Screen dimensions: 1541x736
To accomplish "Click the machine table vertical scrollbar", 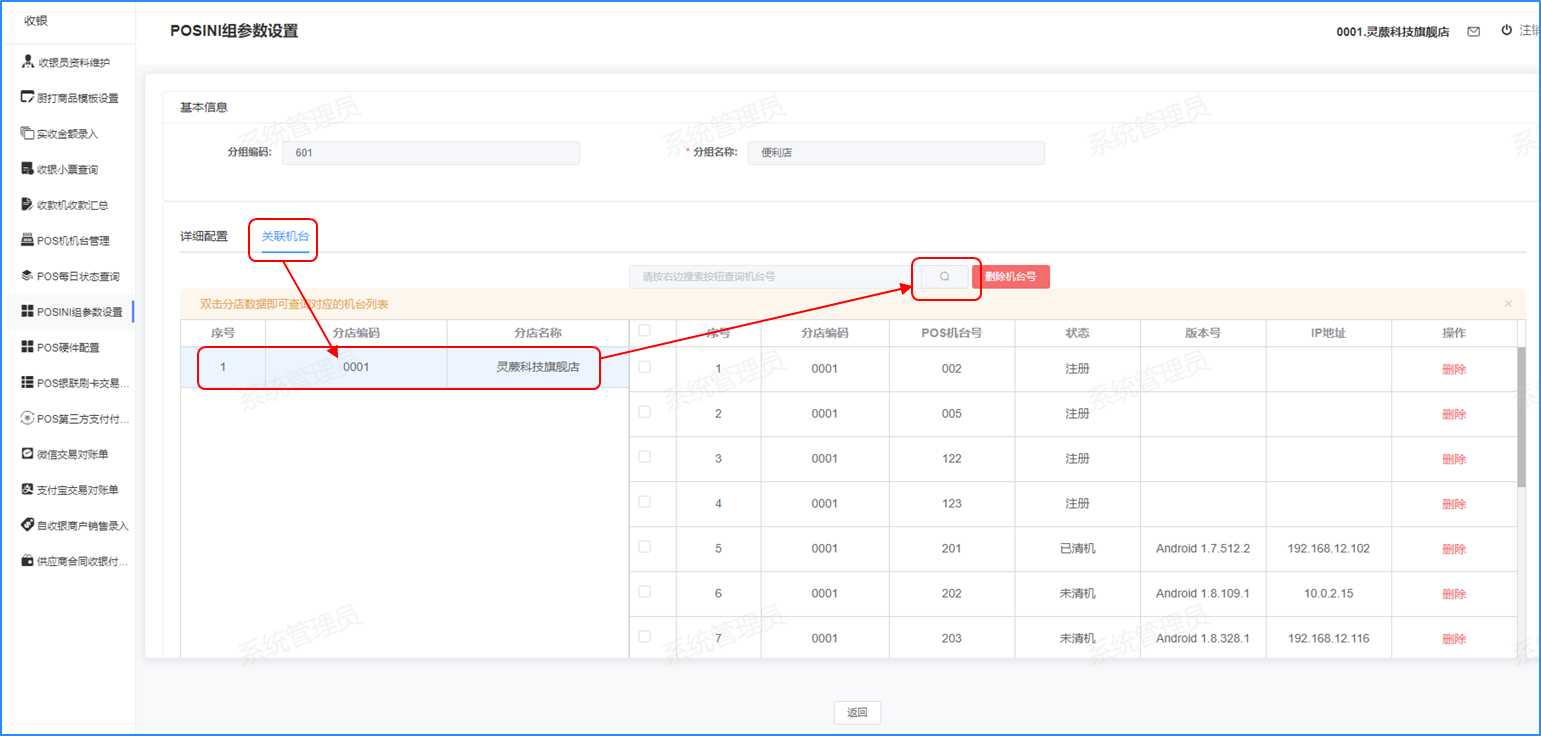I will [x=1522, y=417].
